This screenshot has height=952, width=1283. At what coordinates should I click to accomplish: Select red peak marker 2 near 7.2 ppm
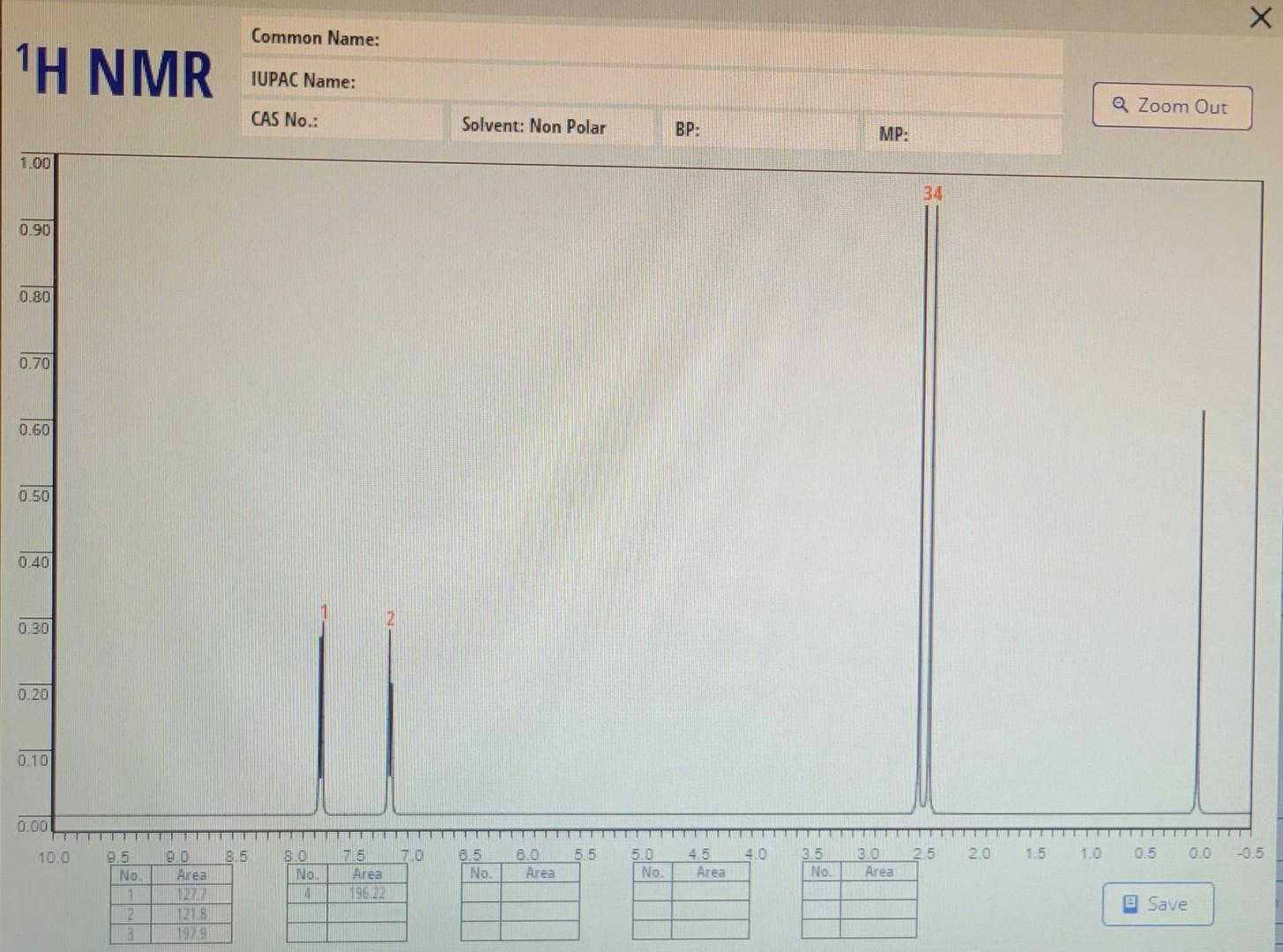390,620
